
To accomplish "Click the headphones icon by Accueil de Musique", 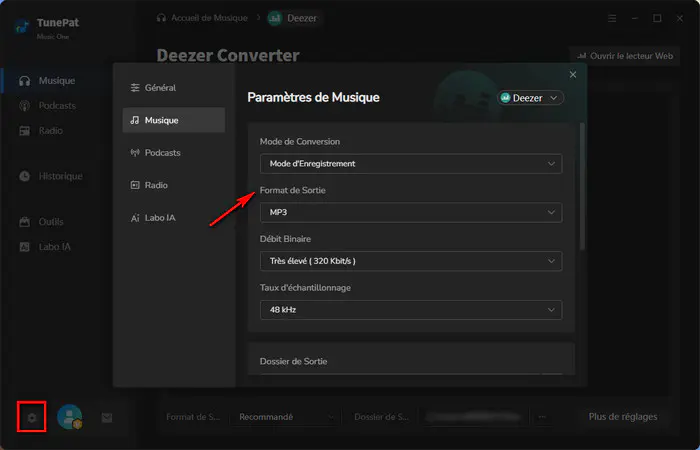I will tap(162, 18).
